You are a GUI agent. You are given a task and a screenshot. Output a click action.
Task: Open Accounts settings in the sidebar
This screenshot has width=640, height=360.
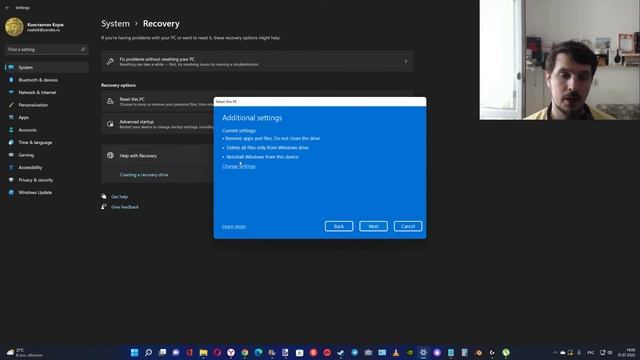47,130
